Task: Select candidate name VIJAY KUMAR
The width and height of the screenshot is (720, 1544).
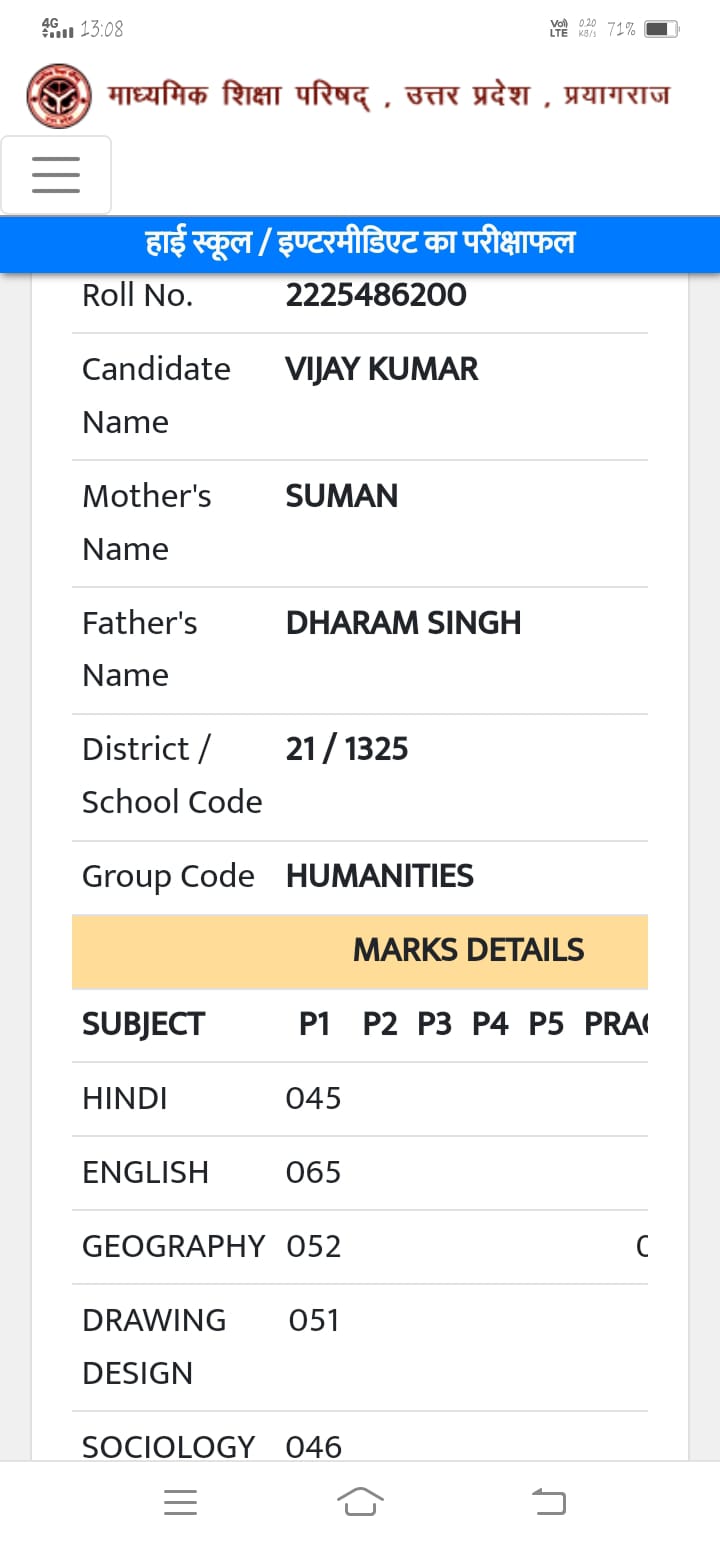Action: [382, 369]
